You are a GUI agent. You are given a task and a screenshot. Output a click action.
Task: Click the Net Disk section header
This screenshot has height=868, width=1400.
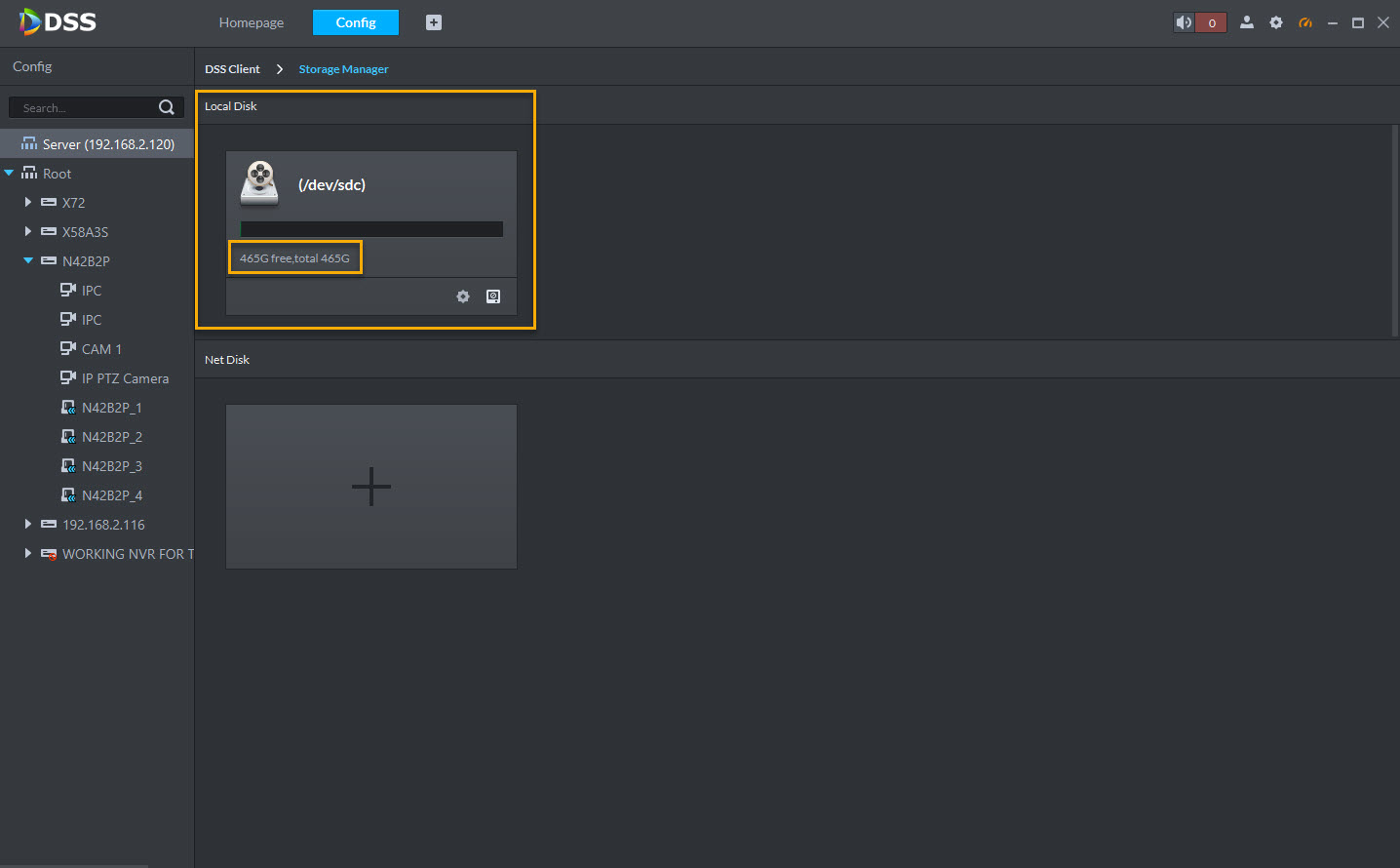(x=227, y=360)
